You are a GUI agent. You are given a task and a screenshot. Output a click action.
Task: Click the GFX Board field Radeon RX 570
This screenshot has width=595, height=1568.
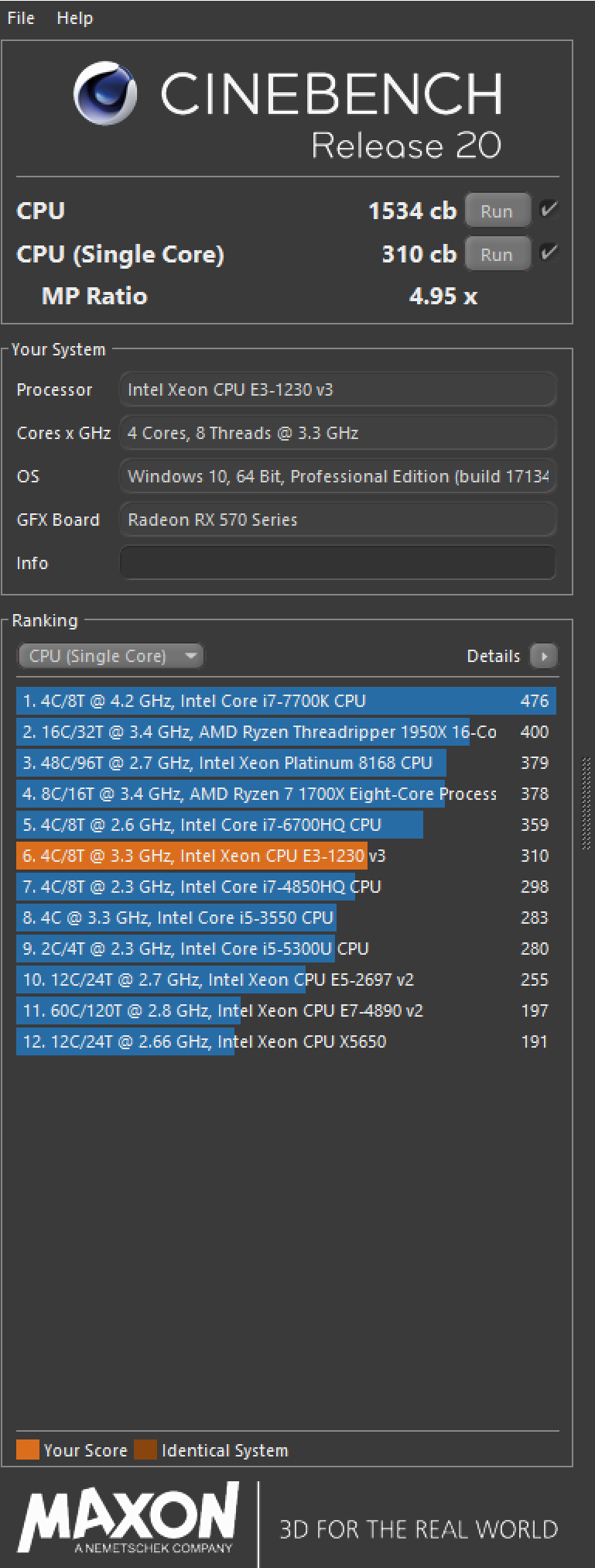point(338,520)
